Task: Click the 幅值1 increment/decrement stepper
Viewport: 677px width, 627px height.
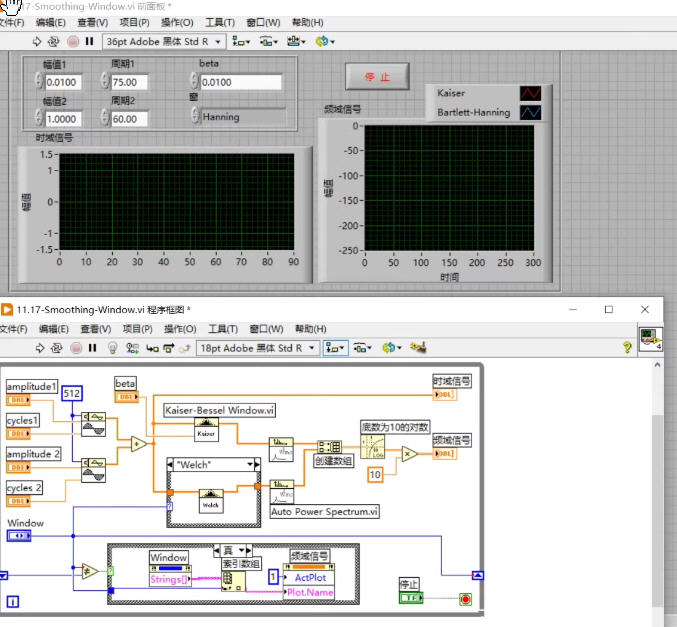Action: click(x=39, y=81)
